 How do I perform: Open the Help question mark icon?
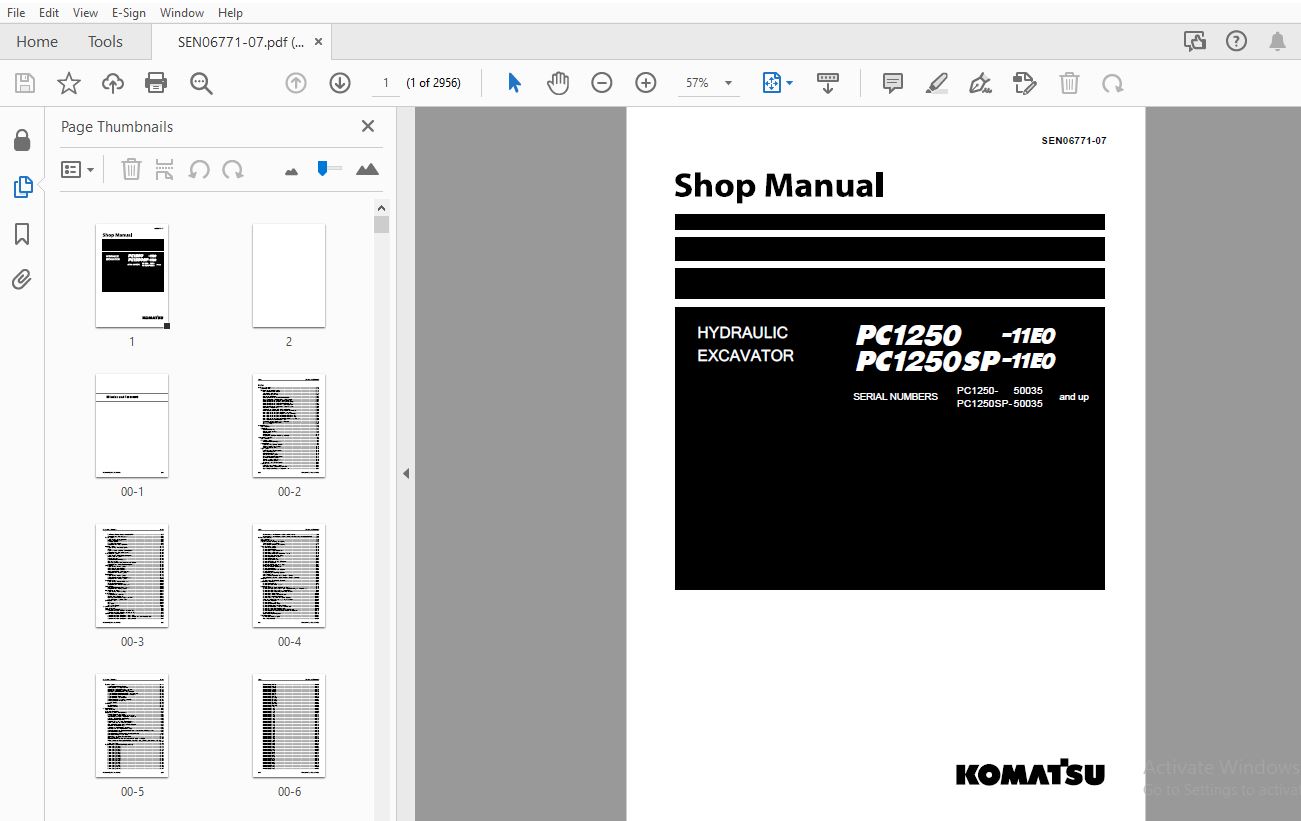[x=1237, y=41]
